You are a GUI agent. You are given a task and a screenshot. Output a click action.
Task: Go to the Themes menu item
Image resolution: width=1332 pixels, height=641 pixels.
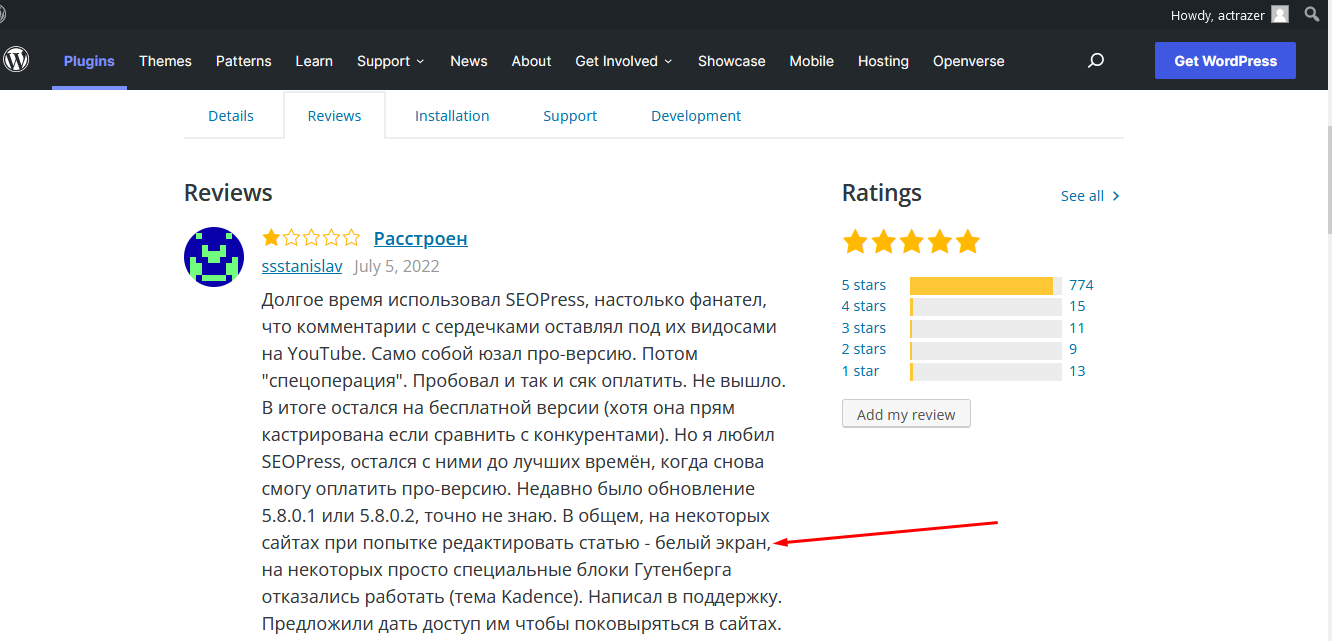pos(165,61)
